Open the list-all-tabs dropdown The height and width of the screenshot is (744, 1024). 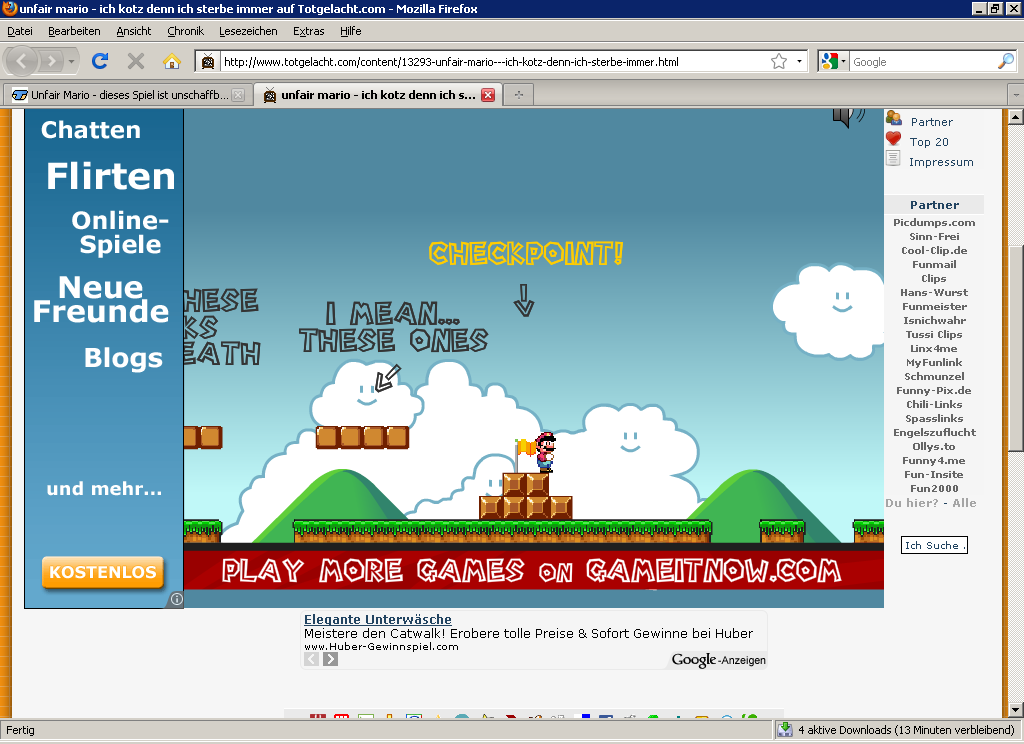(1016, 95)
